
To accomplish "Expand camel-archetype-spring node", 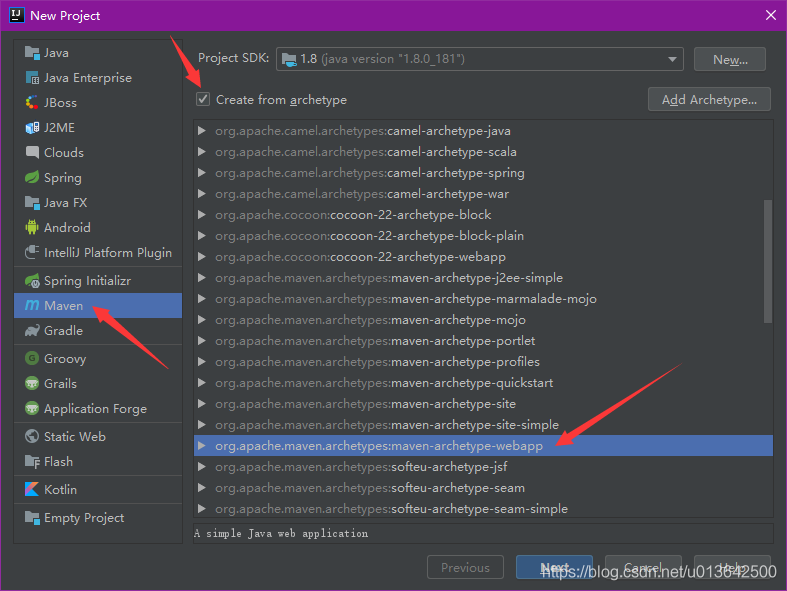I will (202, 173).
